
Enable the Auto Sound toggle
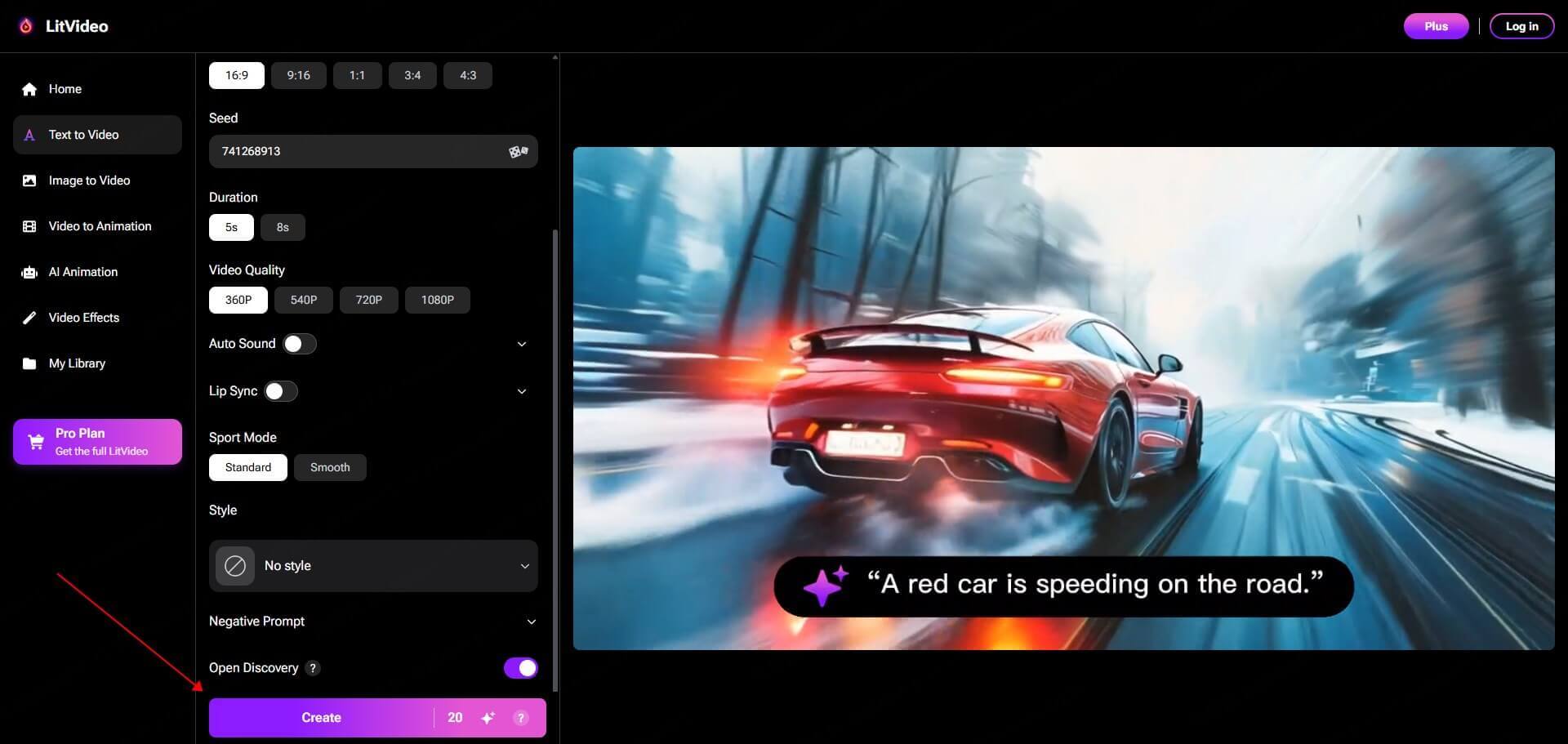[299, 343]
